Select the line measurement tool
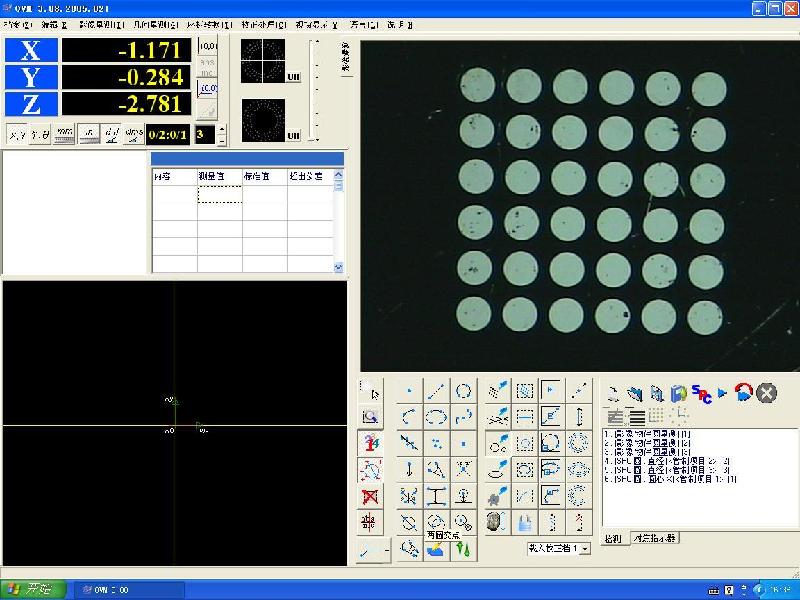Image resolution: width=800 pixels, height=600 pixels. point(437,391)
